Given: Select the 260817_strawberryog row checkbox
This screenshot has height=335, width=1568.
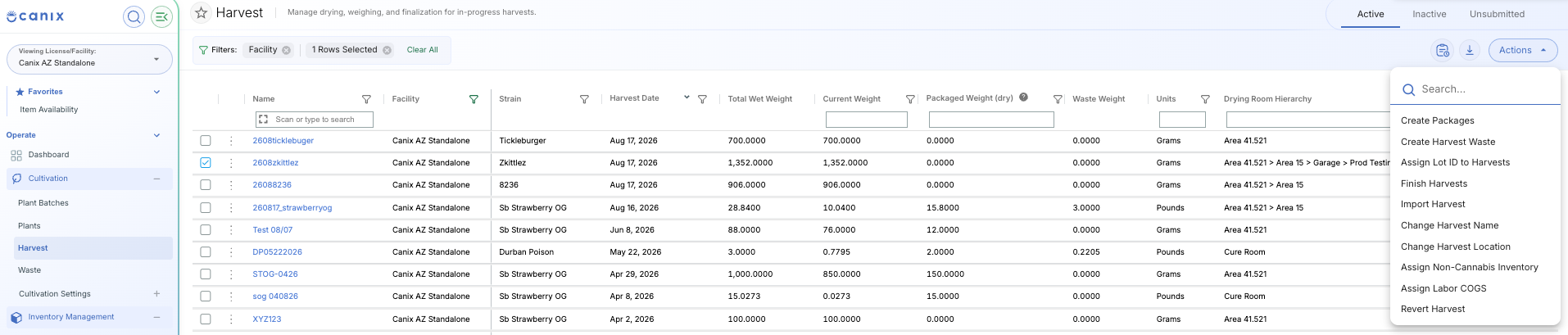Looking at the screenshot, I should pyautogui.click(x=206, y=208).
